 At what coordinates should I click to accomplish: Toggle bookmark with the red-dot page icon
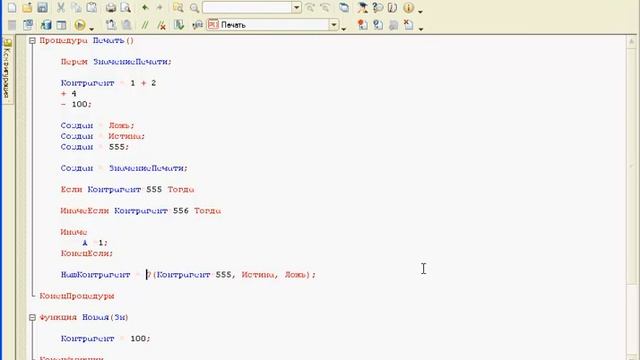362,25
